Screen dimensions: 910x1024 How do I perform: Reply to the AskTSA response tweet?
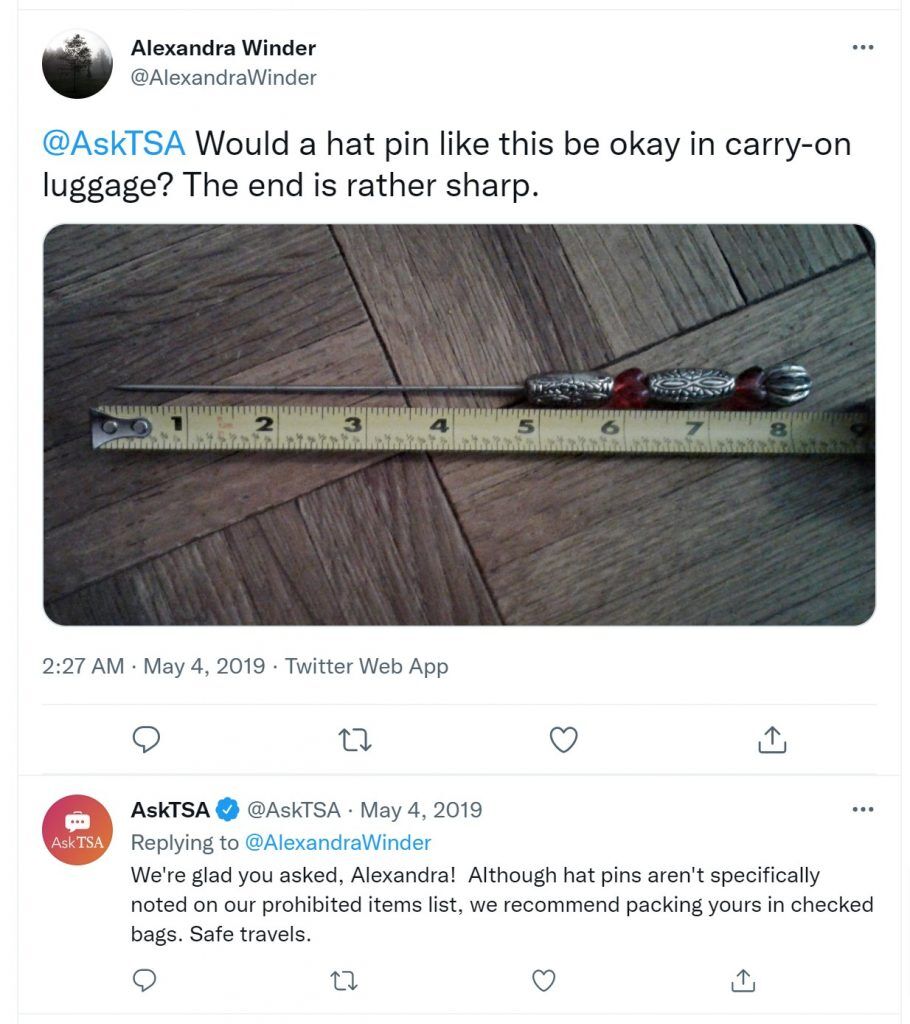pyautogui.click(x=144, y=980)
